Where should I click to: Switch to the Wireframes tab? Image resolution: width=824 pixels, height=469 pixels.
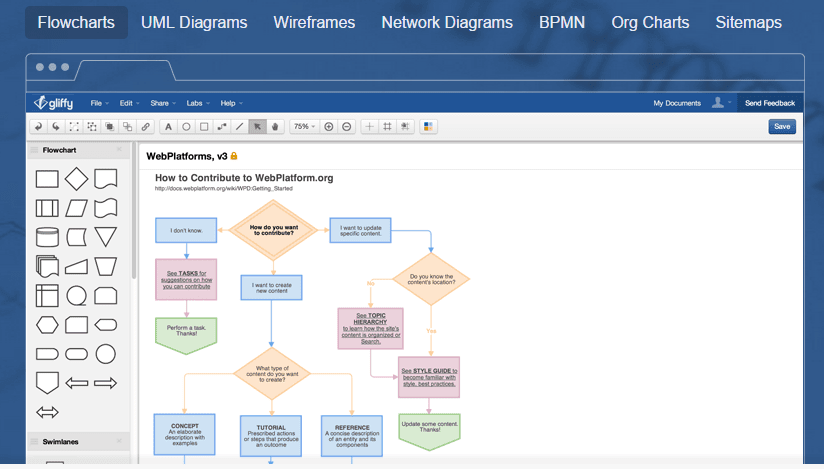(x=314, y=23)
